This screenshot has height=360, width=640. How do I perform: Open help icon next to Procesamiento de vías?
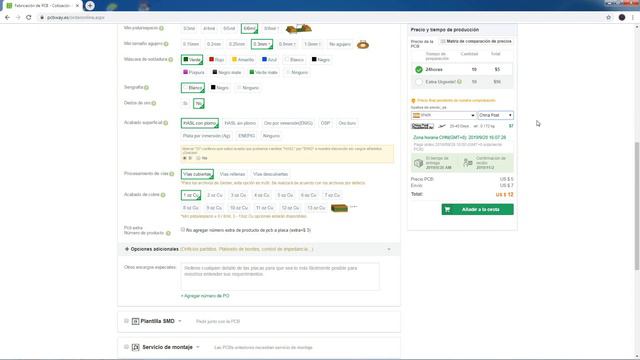172,174
